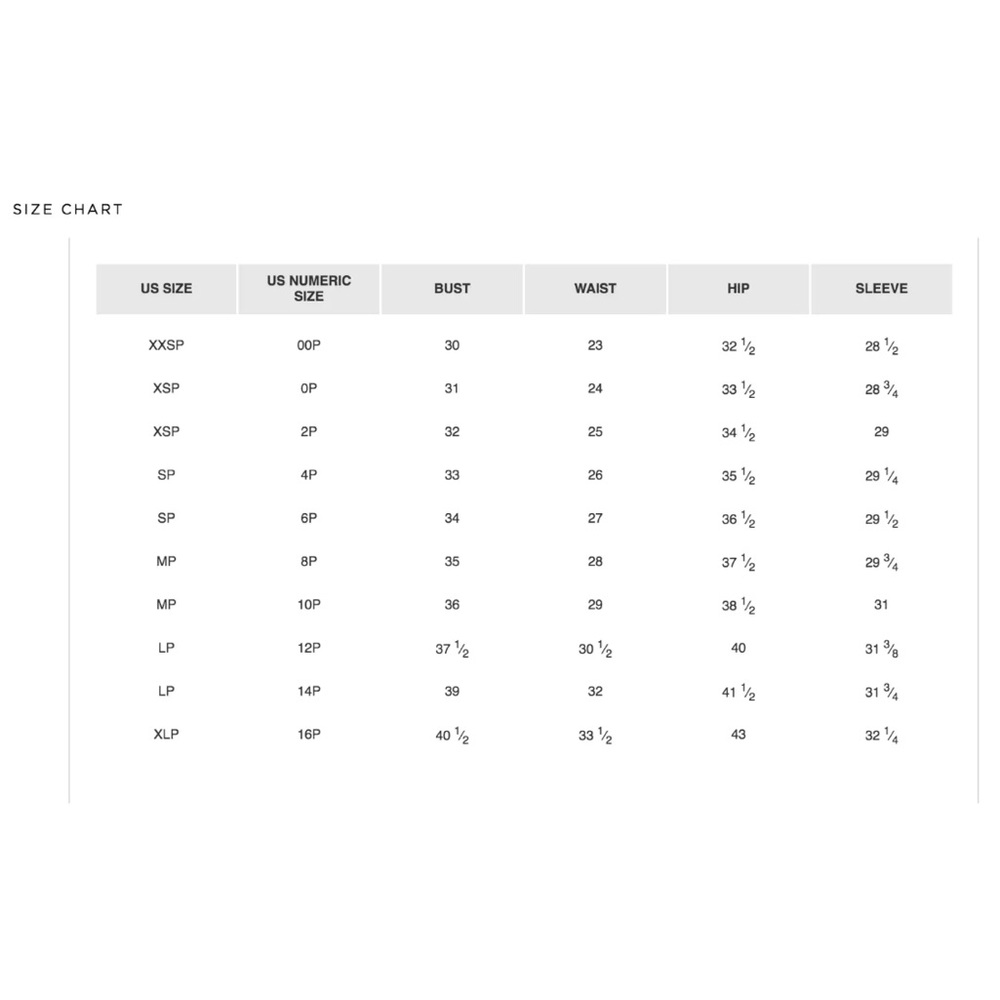Screen dimensions: 1000x1000
Task: Click the SIZE CHART heading
Action: [68, 209]
